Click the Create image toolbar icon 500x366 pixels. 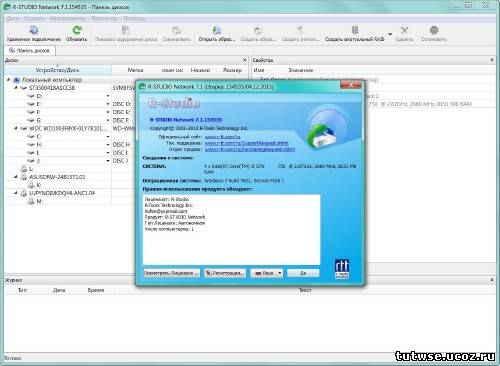click(258, 30)
